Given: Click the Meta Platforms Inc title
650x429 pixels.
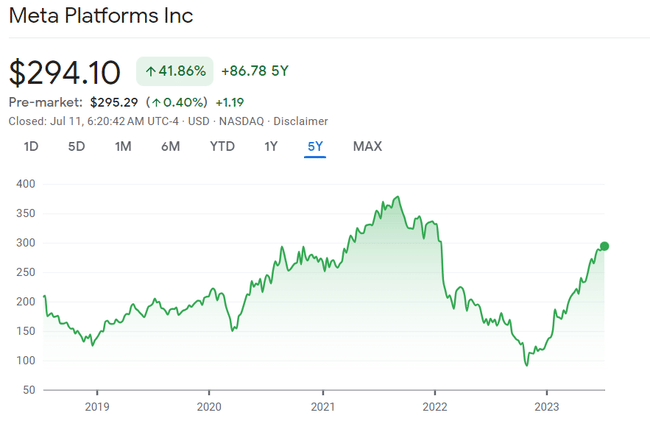Looking at the screenshot, I should point(101,16).
